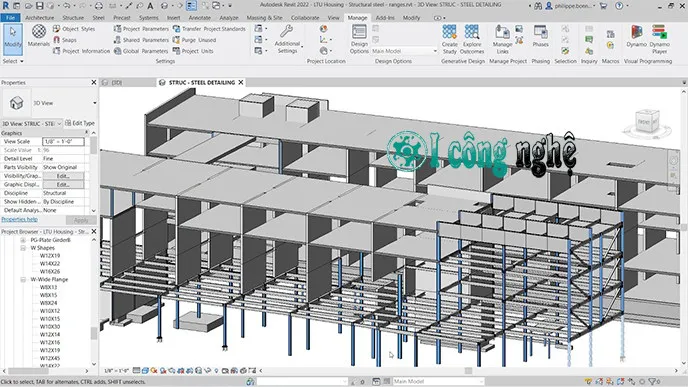Click the Edit Type button
This screenshot has width=688, height=387.
point(80,123)
